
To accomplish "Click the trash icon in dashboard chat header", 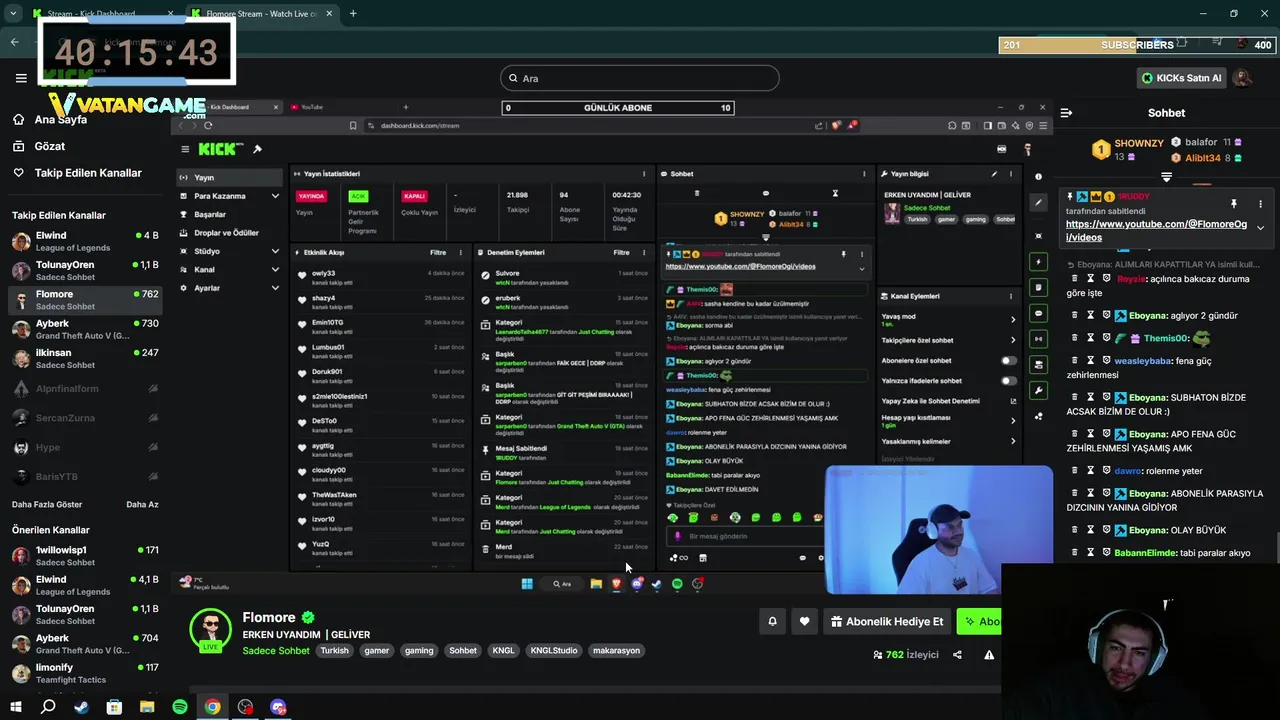I will [x=697, y=193].
